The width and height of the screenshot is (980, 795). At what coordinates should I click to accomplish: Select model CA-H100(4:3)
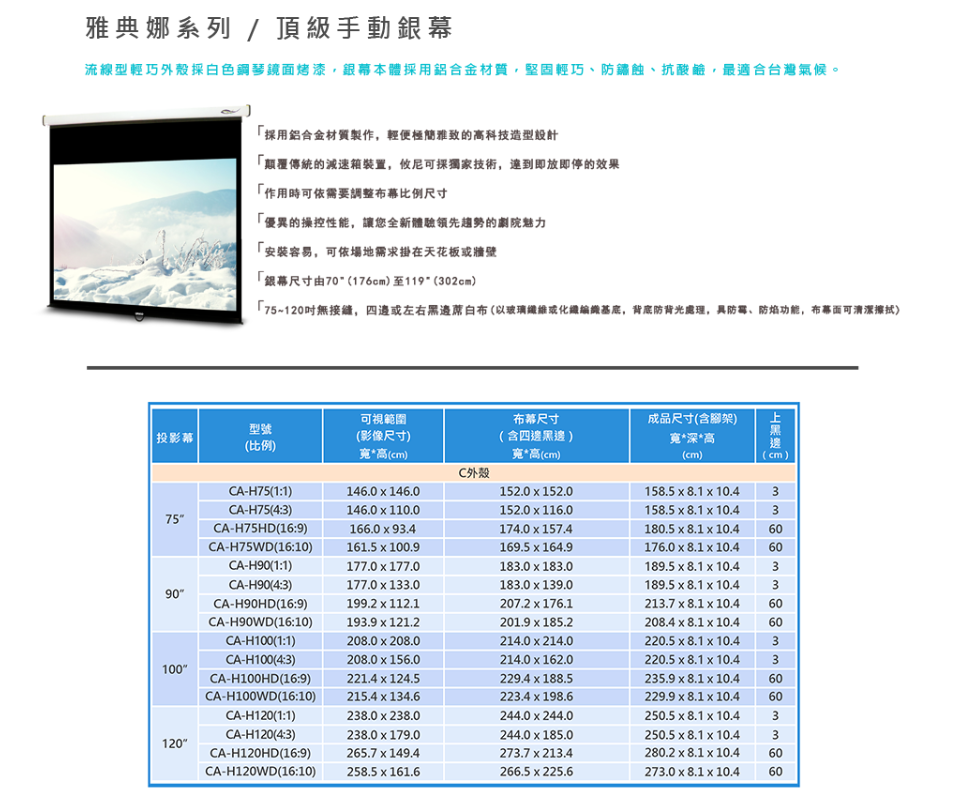[260, 659]
